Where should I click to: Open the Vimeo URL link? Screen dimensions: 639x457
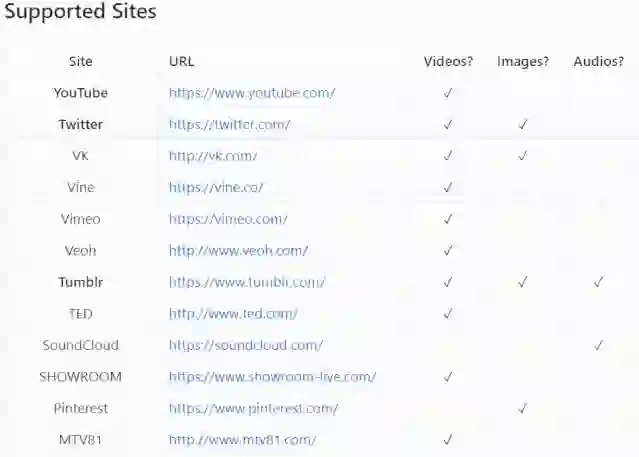click(x=228, y=219)
